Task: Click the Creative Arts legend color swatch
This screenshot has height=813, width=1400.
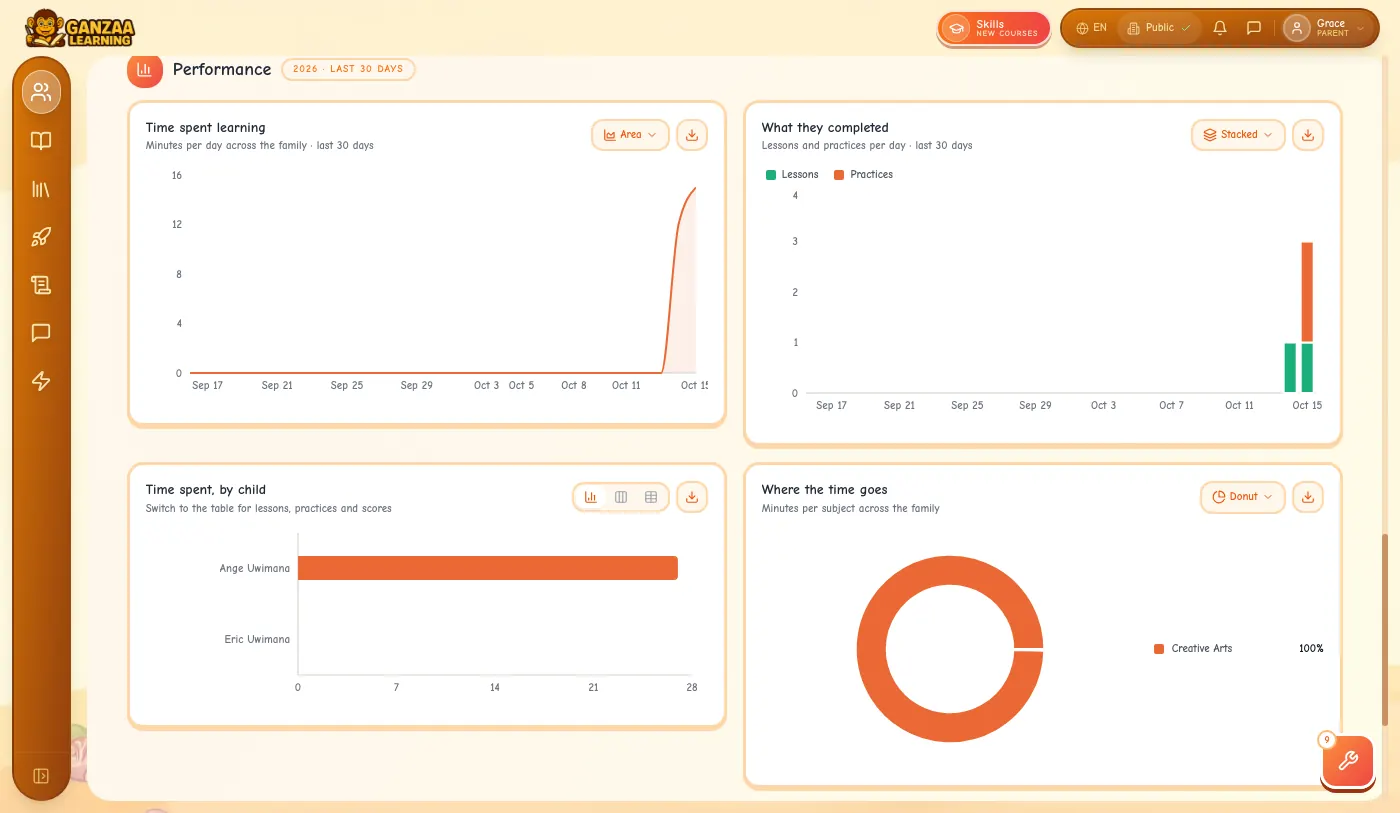Action: [x=1160, y=649]
